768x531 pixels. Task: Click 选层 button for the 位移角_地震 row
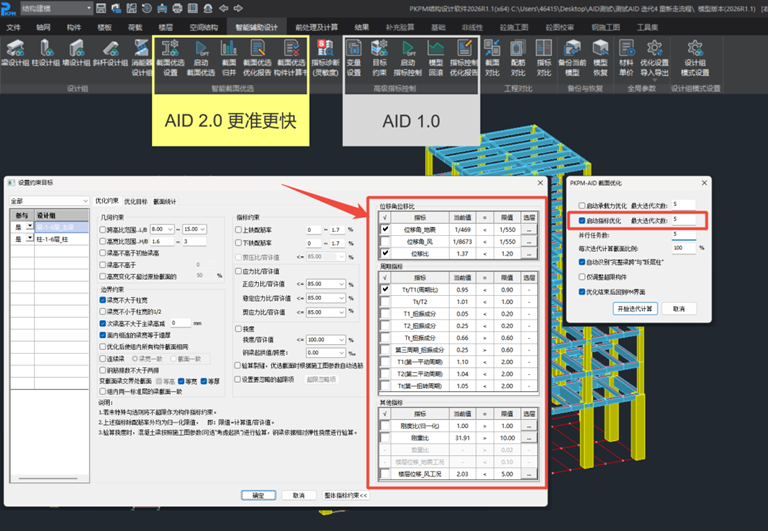click(529, 228)
